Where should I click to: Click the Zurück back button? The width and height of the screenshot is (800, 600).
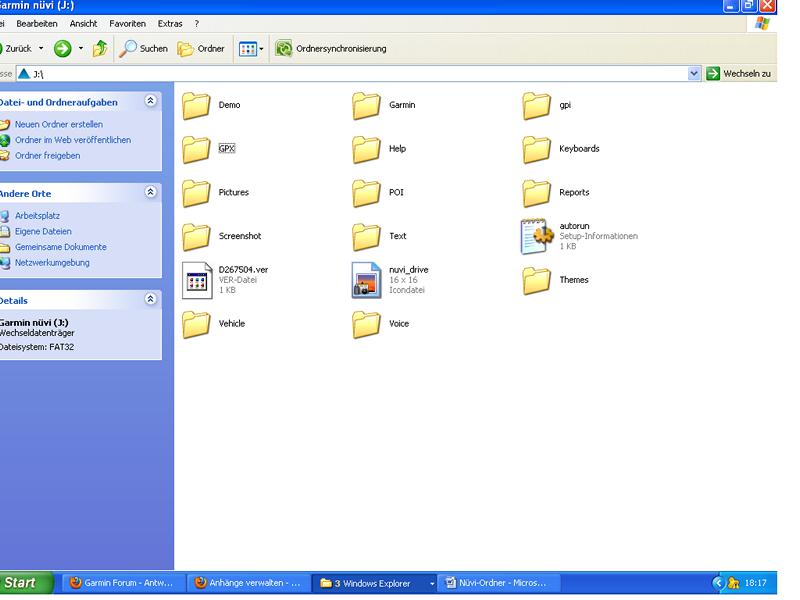pyautogui.click(x=16, y=49)
